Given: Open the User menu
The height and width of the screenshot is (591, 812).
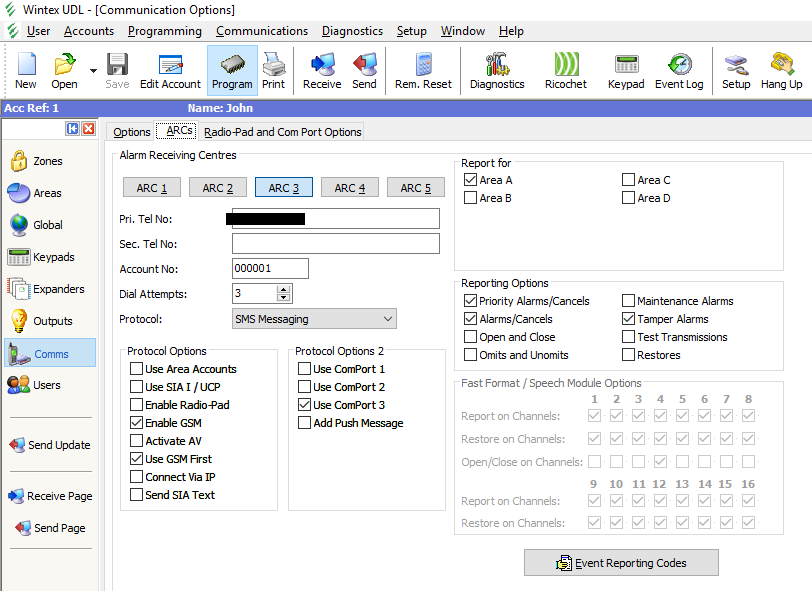Looking at the screenshot, I should click(x=38, y=31).
